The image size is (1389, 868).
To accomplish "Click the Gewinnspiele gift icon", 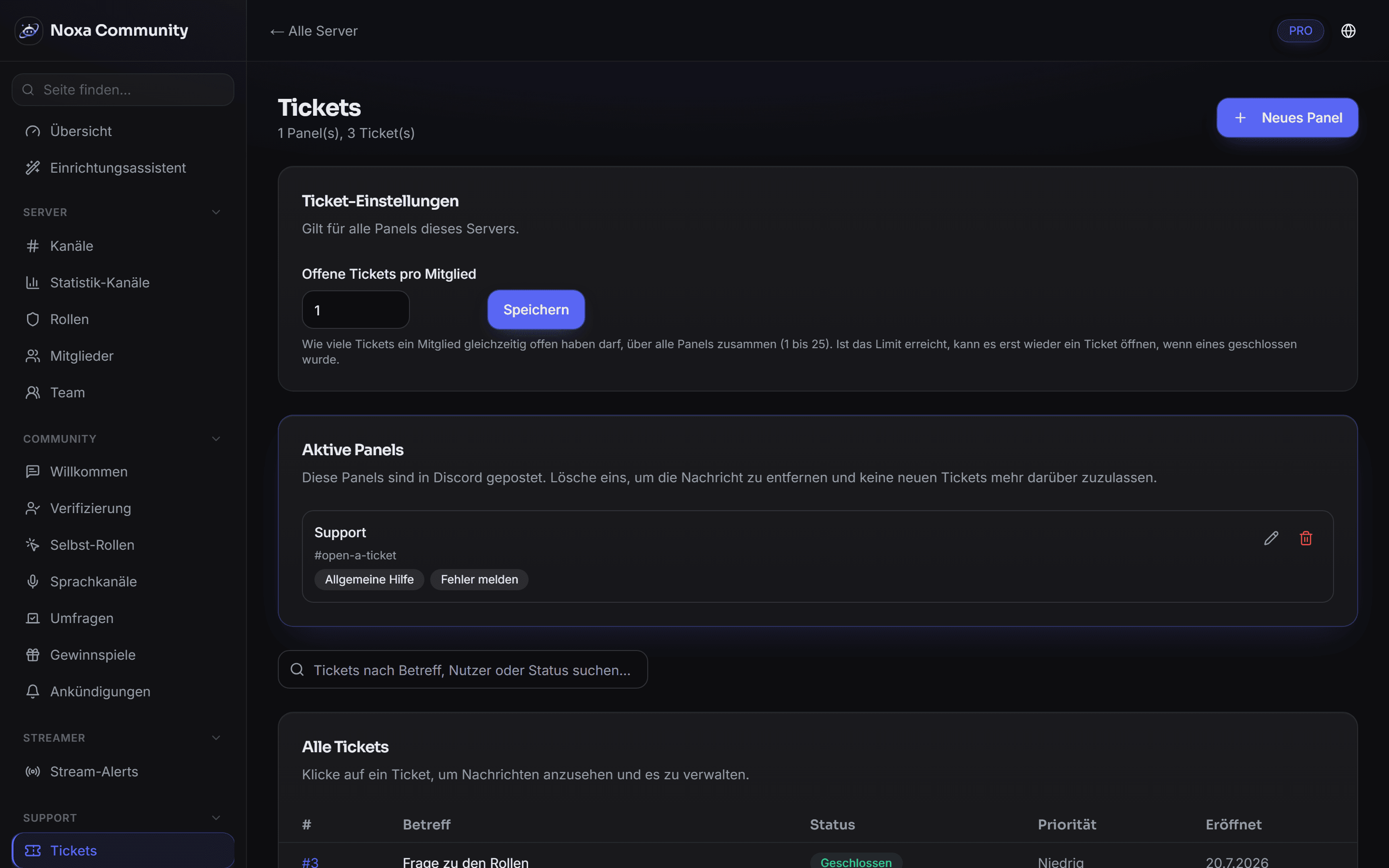I will pos(33,655).
